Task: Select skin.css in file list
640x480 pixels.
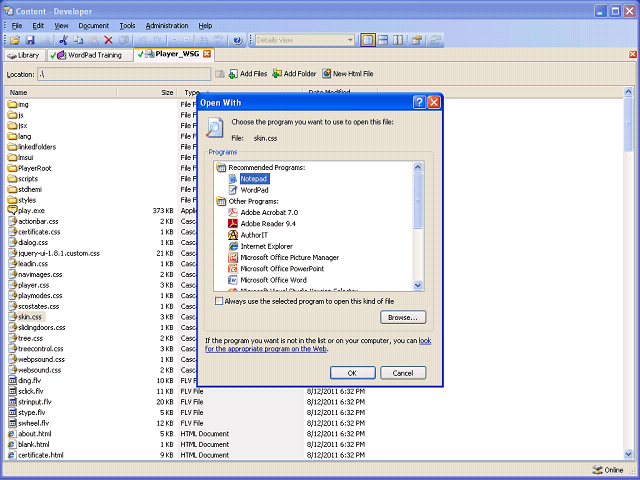Action: pyautogui.click(x=27, y=317)
